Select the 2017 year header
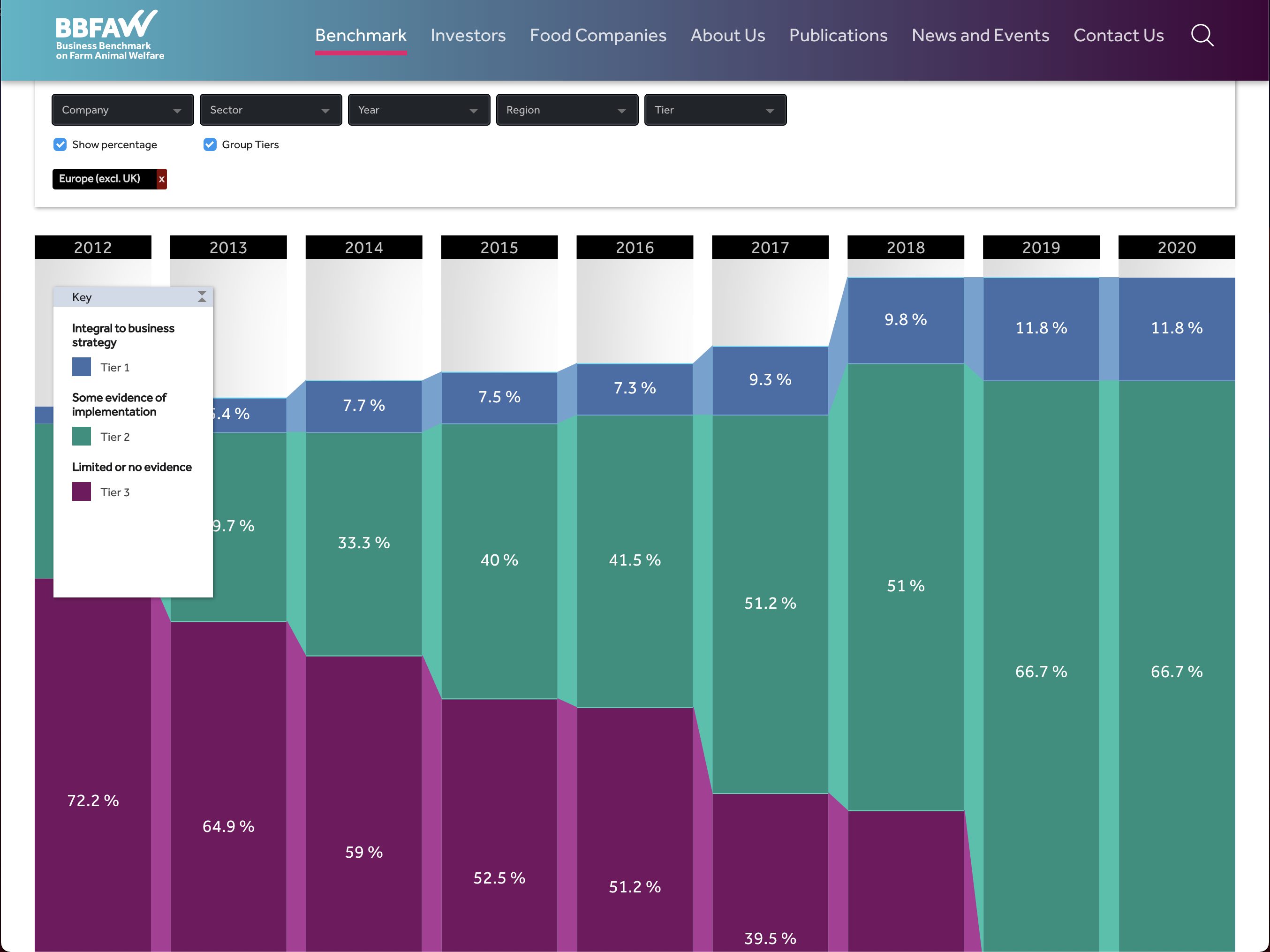The height and width of the screenshot is (952, 1270). pyautogui.click(x=771, y=248)
